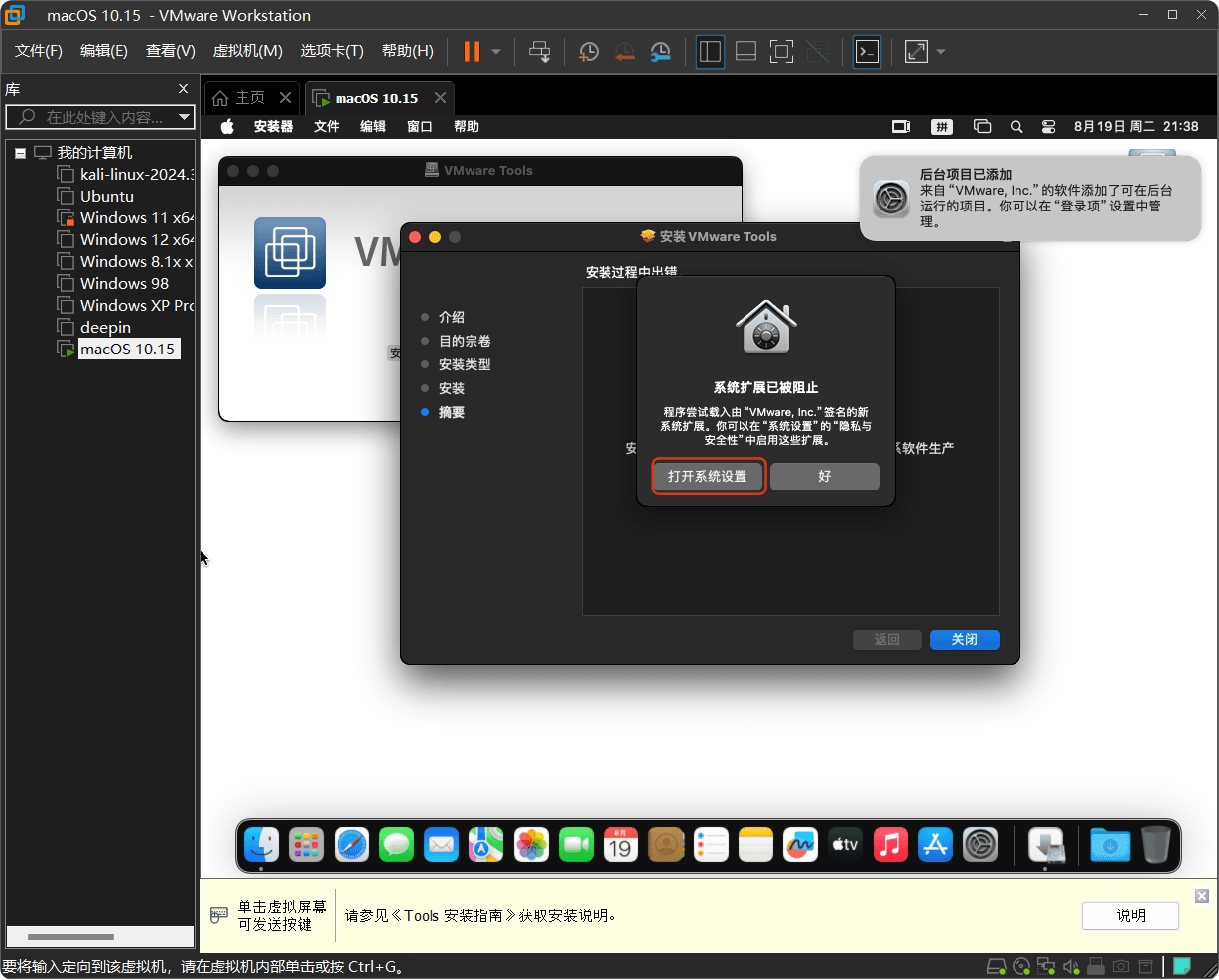The image size is (1219, 980).
Task: Take a snapshot of this virtual machine
Action: click(x=589, y=51)
